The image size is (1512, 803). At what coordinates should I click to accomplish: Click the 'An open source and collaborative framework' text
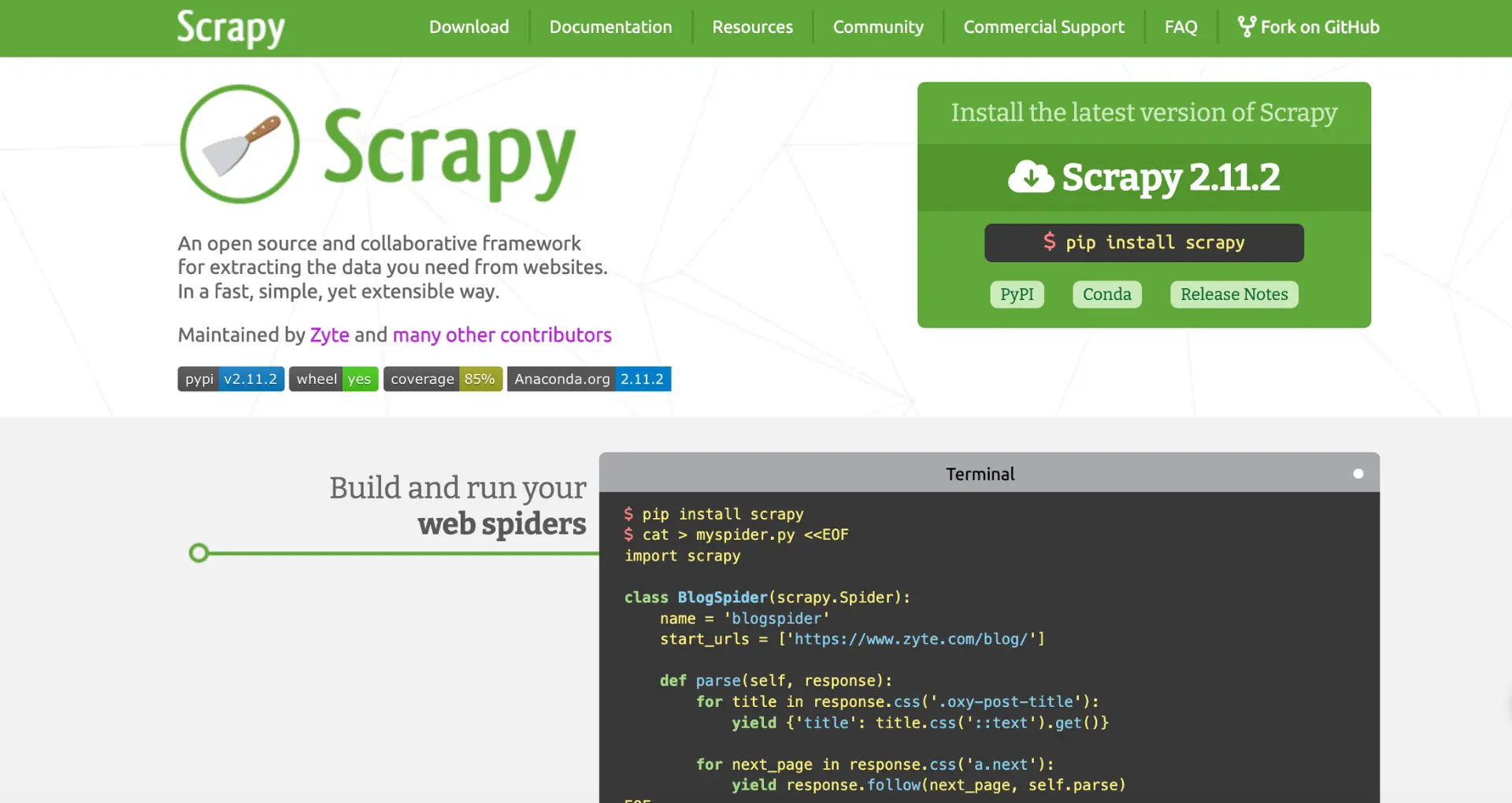pyautogui.click(x=379, y=243)
